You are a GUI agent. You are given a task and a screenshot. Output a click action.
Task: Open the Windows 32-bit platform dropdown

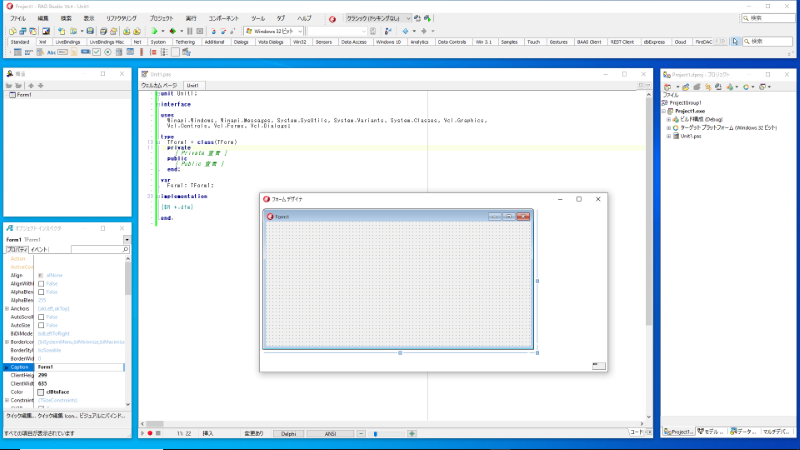click(x=300, y=31)
